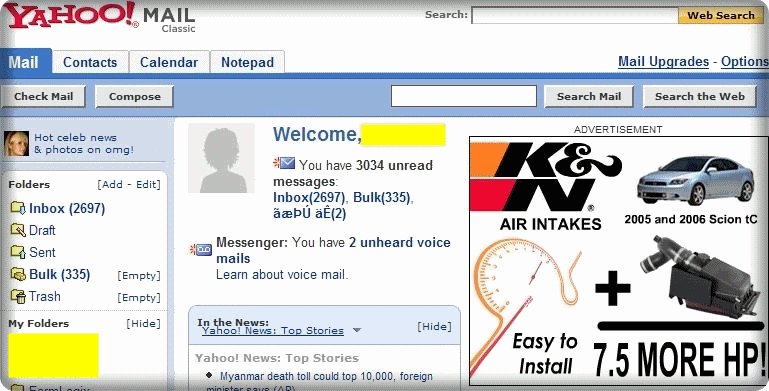This screenshot has width=769, height=391.
Task: Open Bulk(335) link in welcome message
Action: (382, 197)
